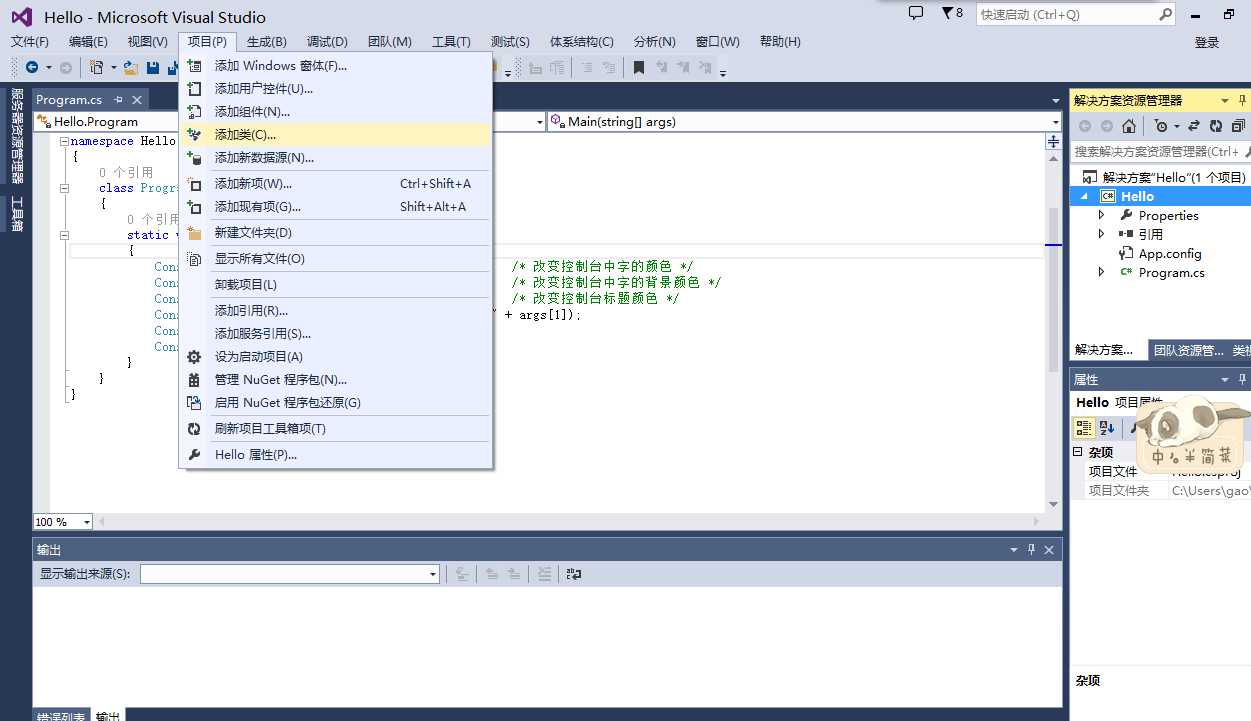The height and width of the screenshot is (721, 1251).
Task: Click the 登录 sign-in link
Action: 1207,42
